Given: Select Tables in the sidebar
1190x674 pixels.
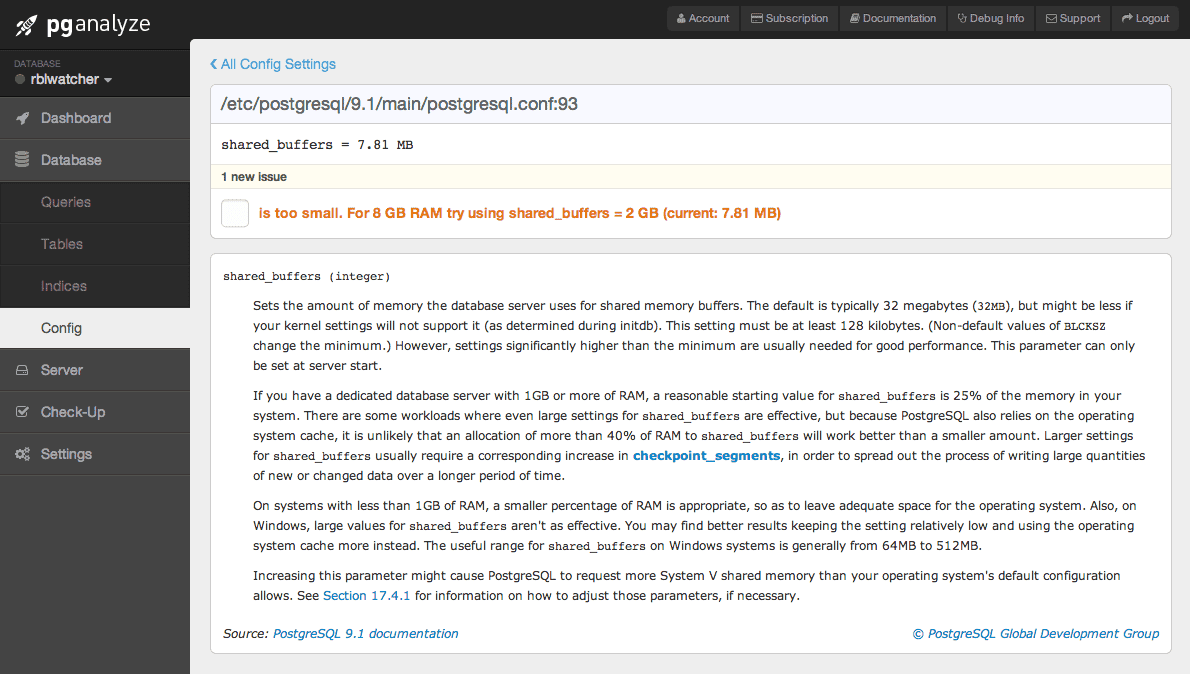Looking at the screenshot, I should 62,244.
